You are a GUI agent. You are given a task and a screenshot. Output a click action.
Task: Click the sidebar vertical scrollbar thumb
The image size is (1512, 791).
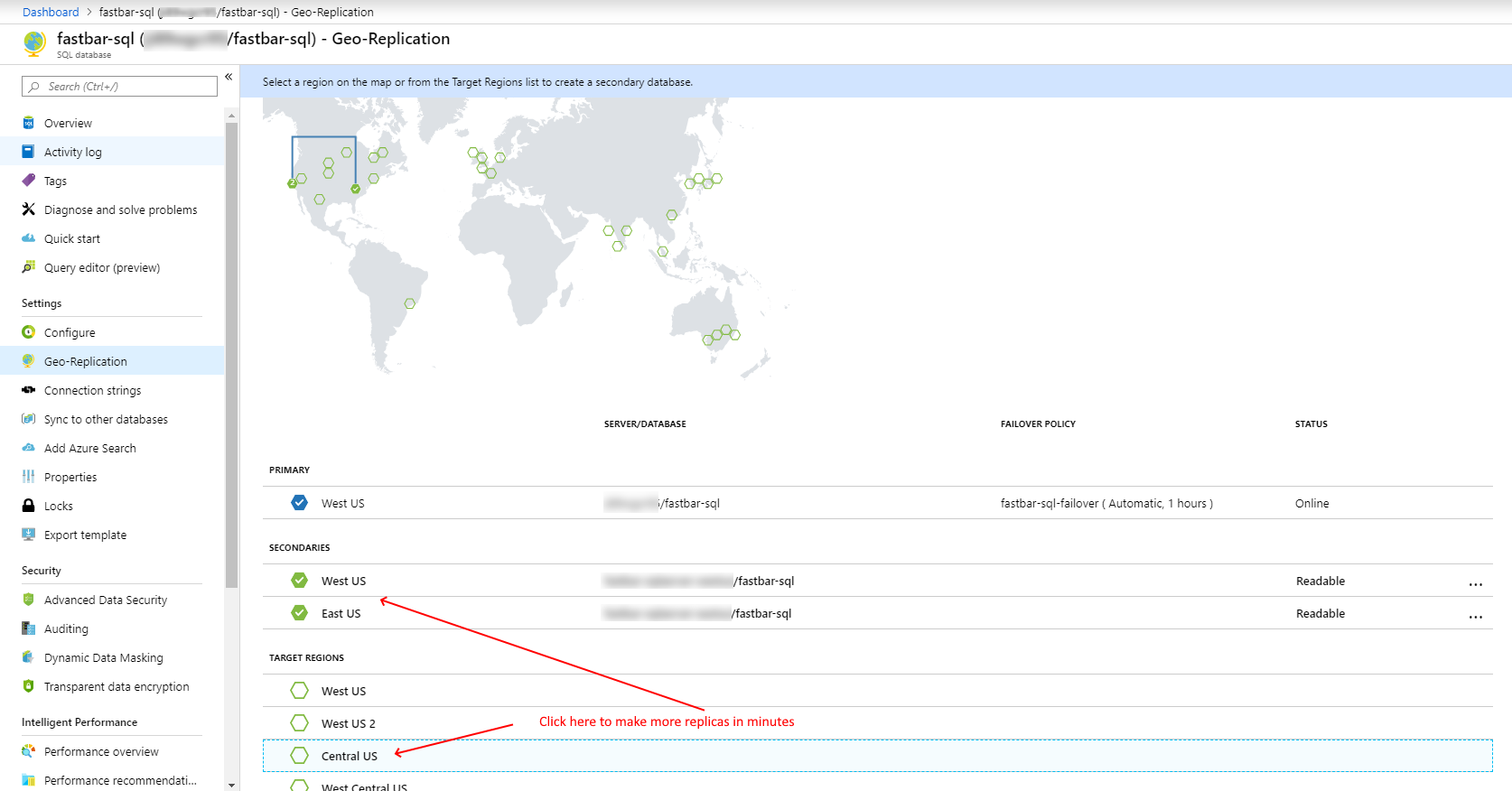click(x=232, y=355)
